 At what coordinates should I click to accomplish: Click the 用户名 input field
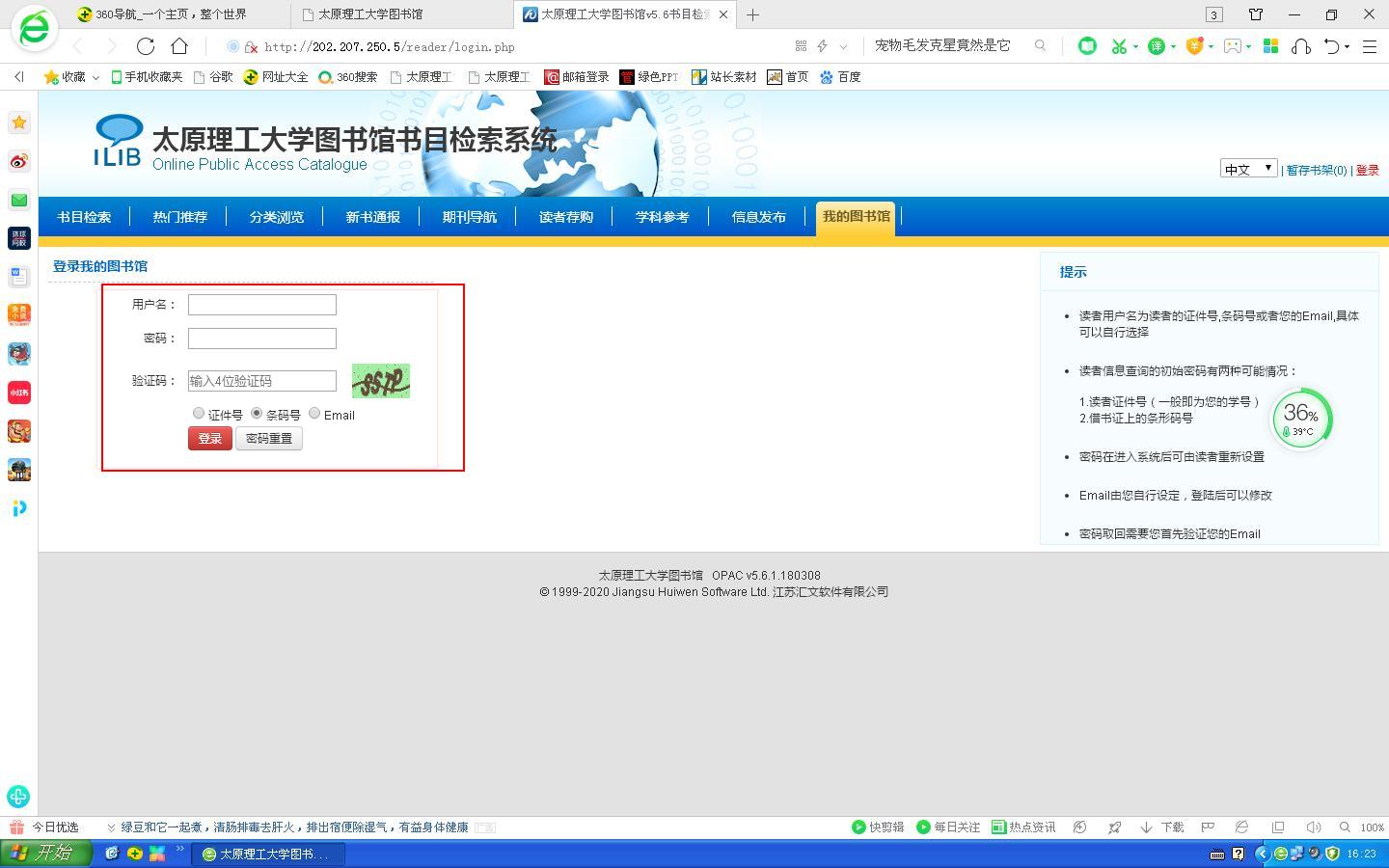(262, 305)
